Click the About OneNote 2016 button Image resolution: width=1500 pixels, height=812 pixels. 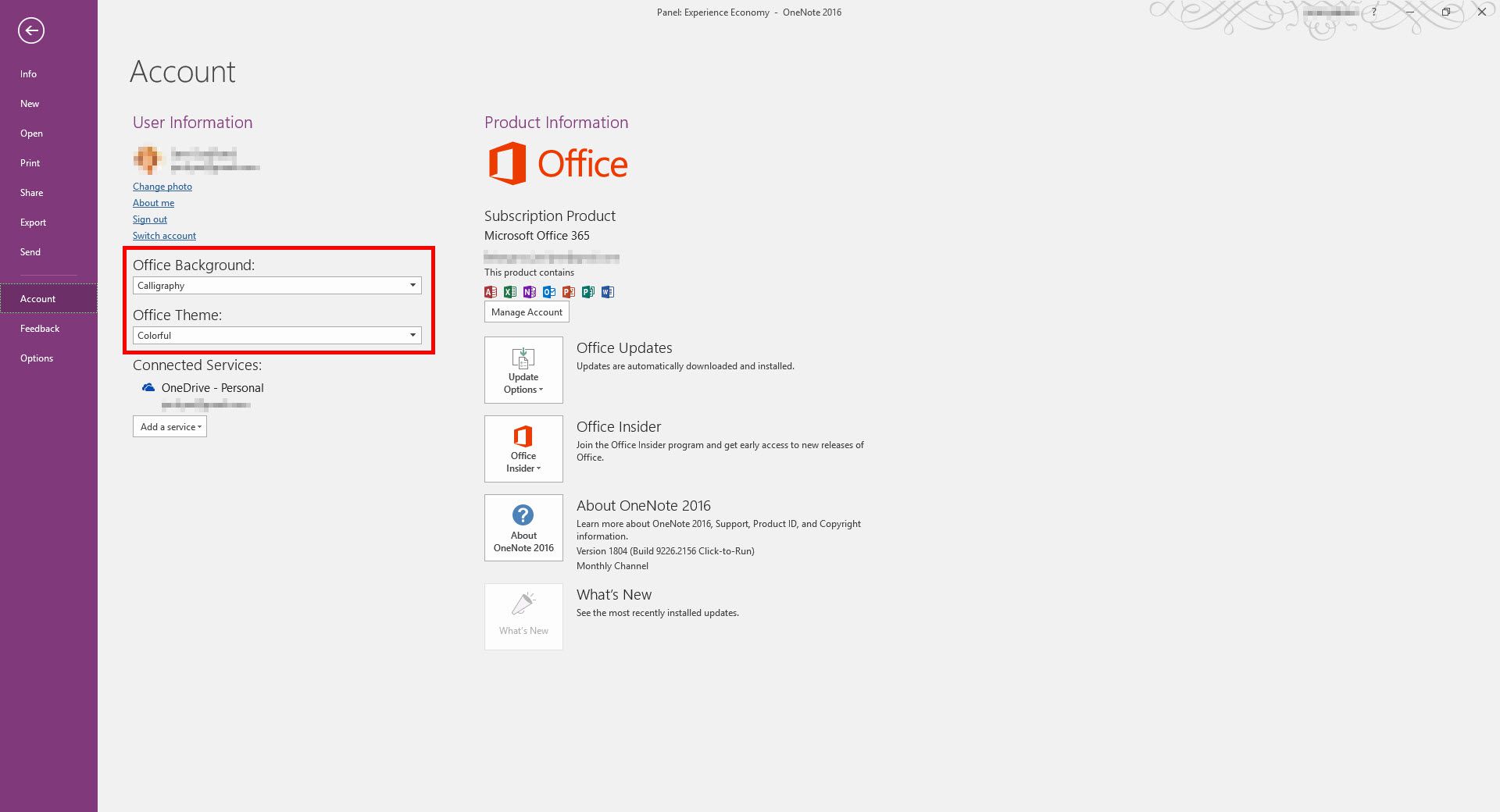pos(523,528)
